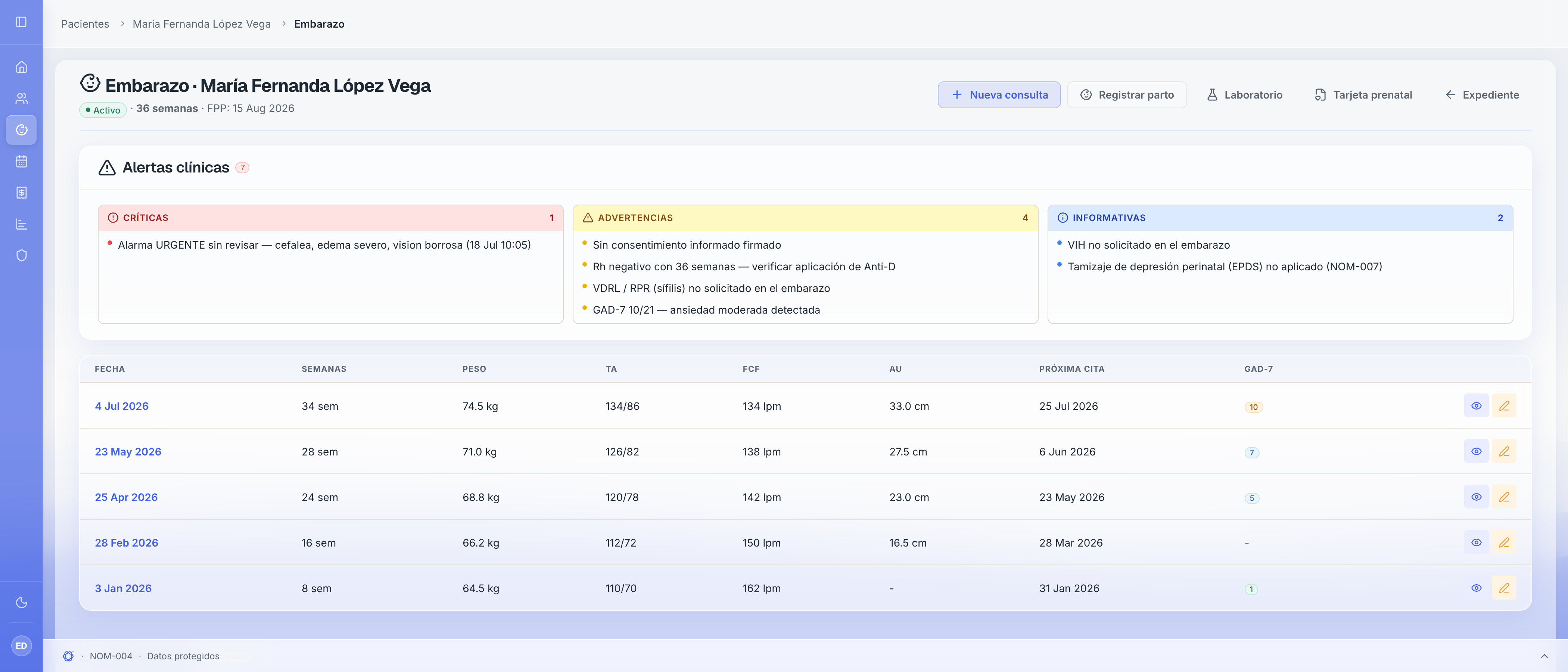
Task: Open María Fernanda López Vega breadcrumb
Action: click(202, 24)
